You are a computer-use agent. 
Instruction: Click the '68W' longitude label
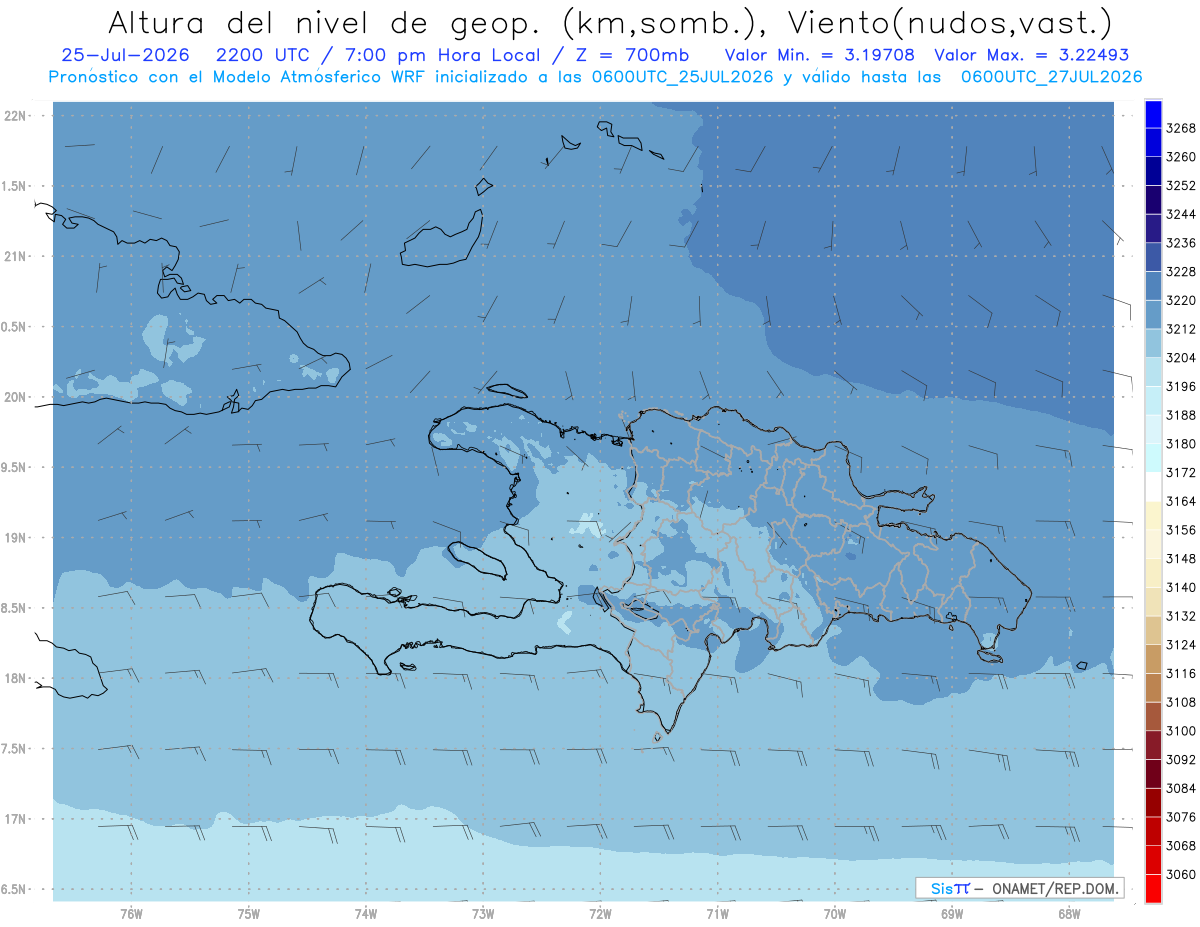tap(1069, 913)
